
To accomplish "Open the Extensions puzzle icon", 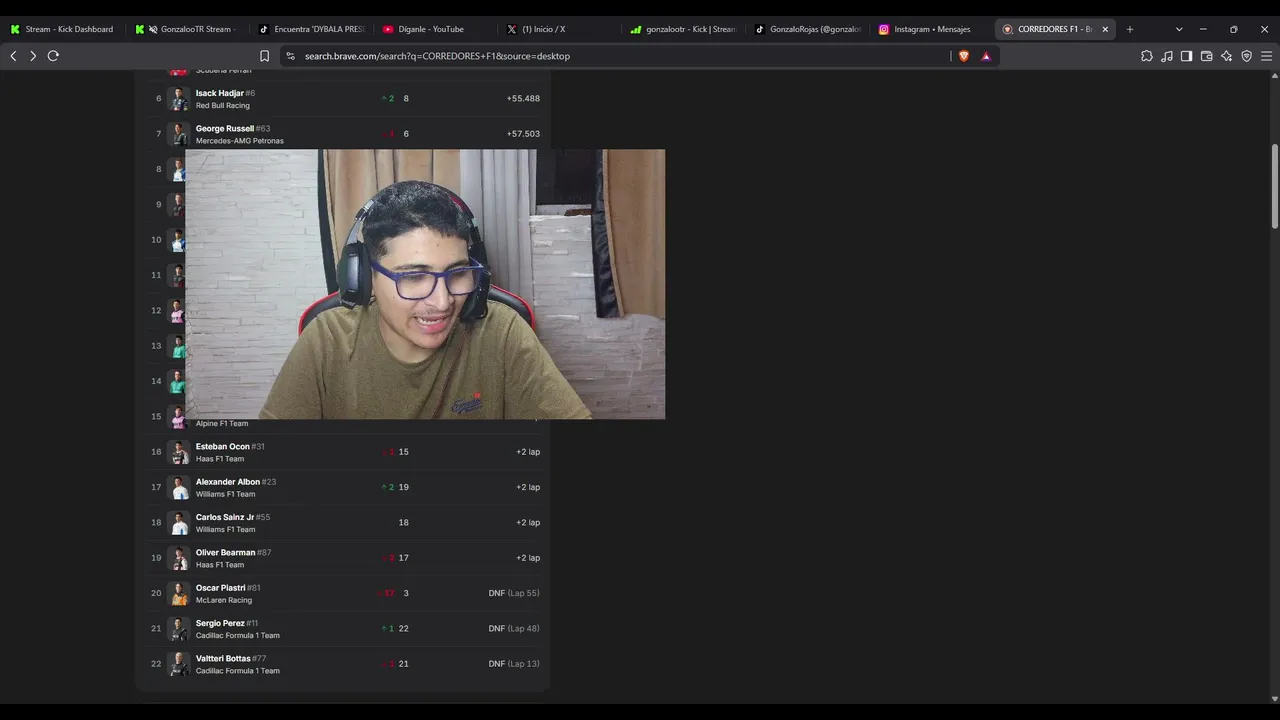I will pos(1147,56).
